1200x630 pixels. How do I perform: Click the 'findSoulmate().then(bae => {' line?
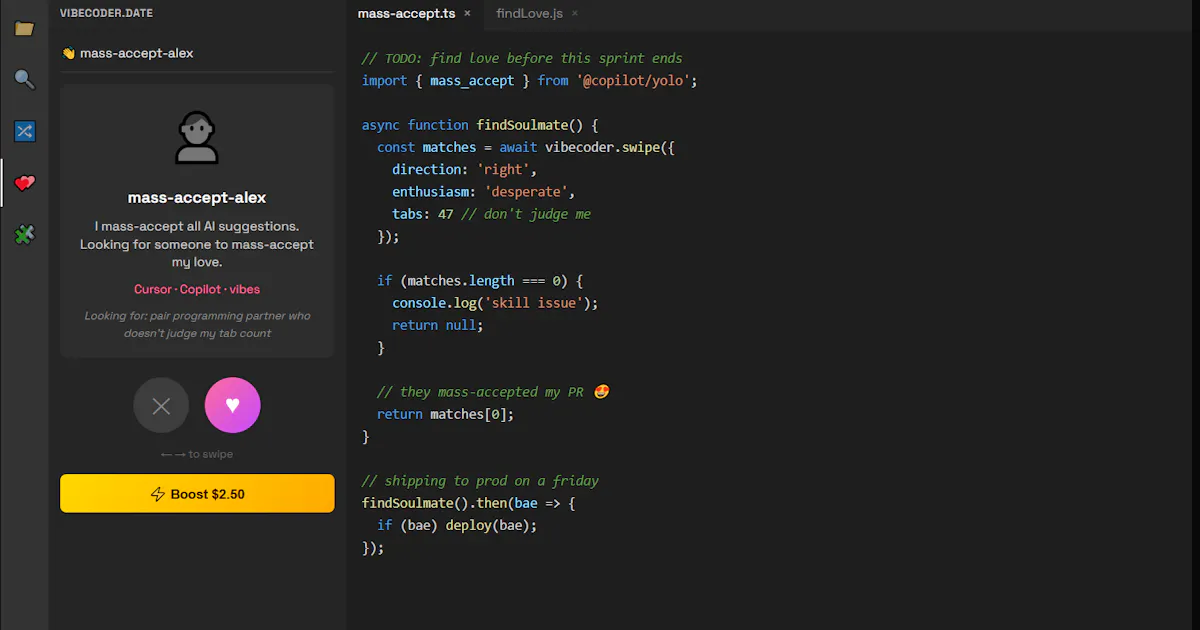468,503
